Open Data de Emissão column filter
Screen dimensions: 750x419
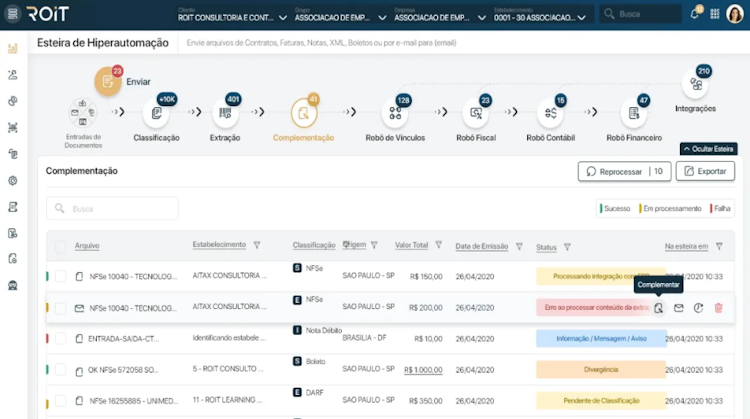(519, 246)
